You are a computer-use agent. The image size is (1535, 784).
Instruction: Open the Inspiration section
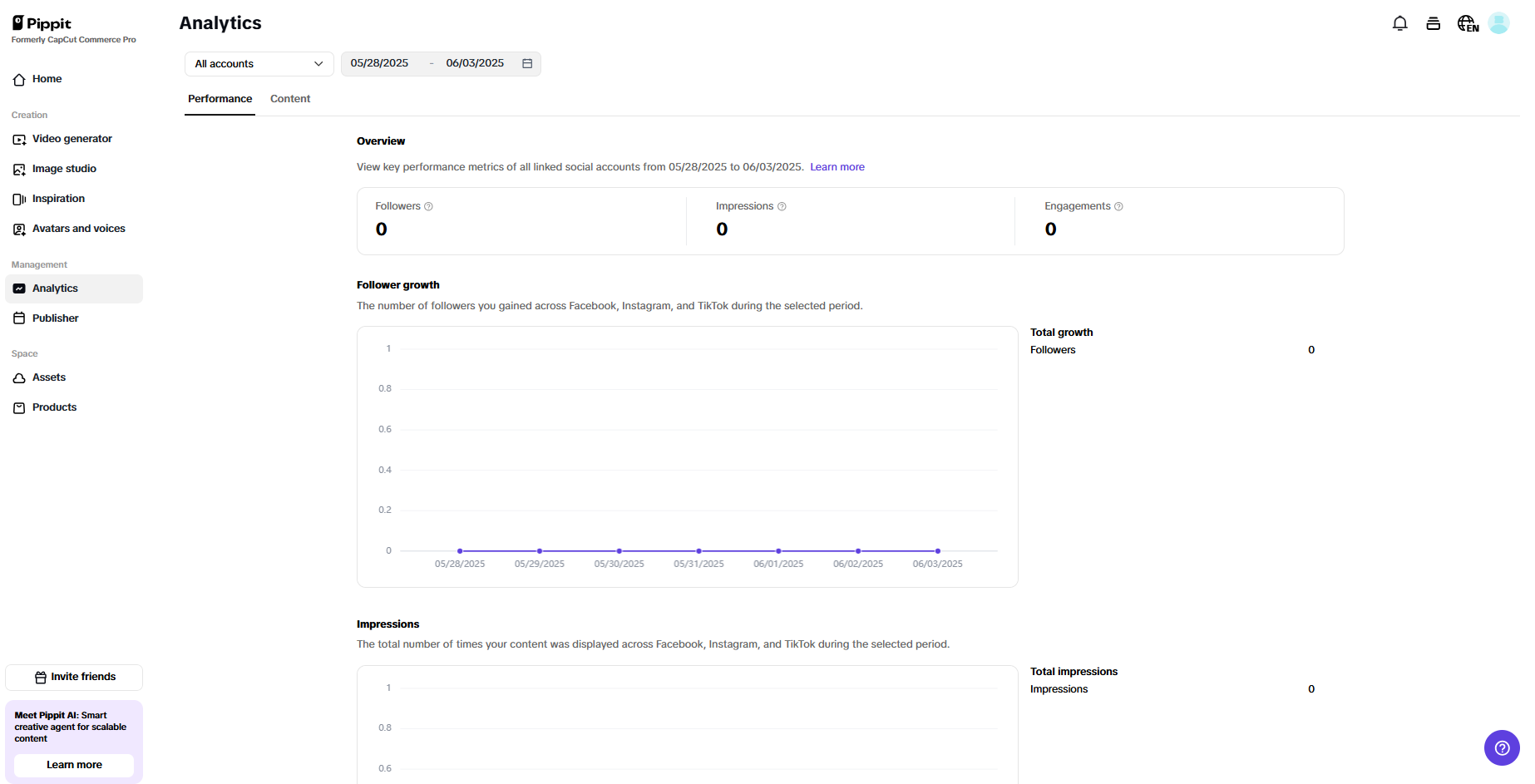[58, 199]
